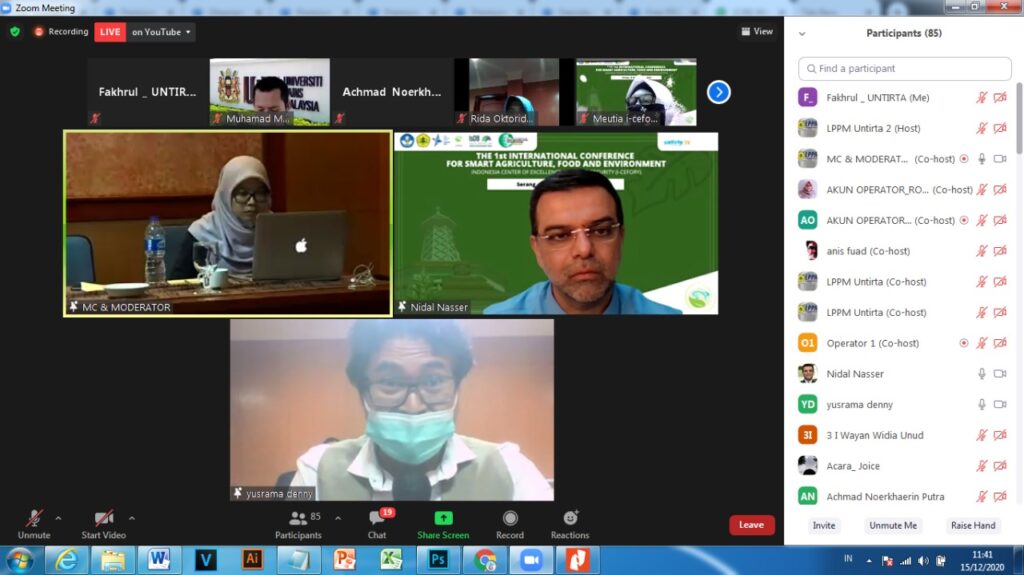Image resolution: width=1024 pixels, height=575 pixels.
Task: Click anis fuad's video-off icon
Action: 1000,251
